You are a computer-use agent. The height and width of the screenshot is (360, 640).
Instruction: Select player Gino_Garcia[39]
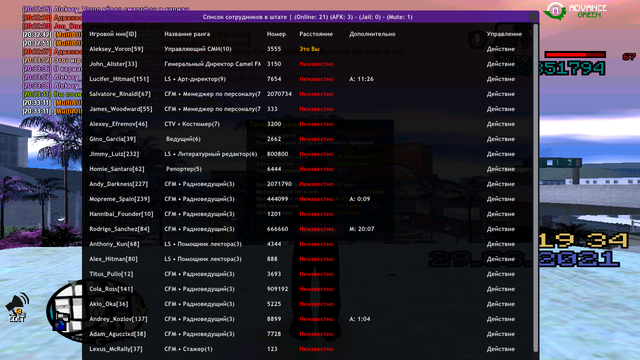click(x=112, y=139)
